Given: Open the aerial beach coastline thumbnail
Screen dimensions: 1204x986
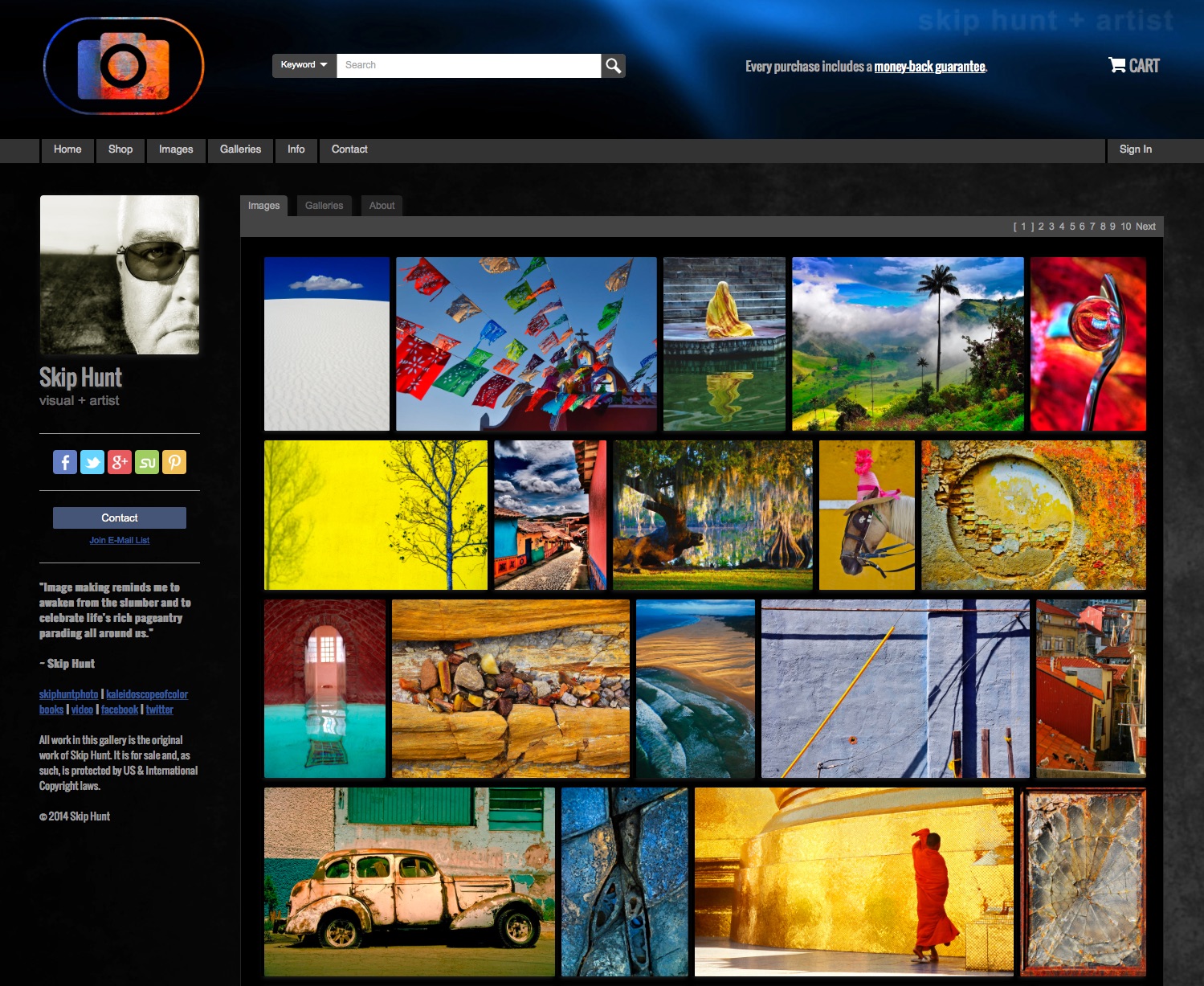Looking at the screenshot, I should tap(696, 689).
